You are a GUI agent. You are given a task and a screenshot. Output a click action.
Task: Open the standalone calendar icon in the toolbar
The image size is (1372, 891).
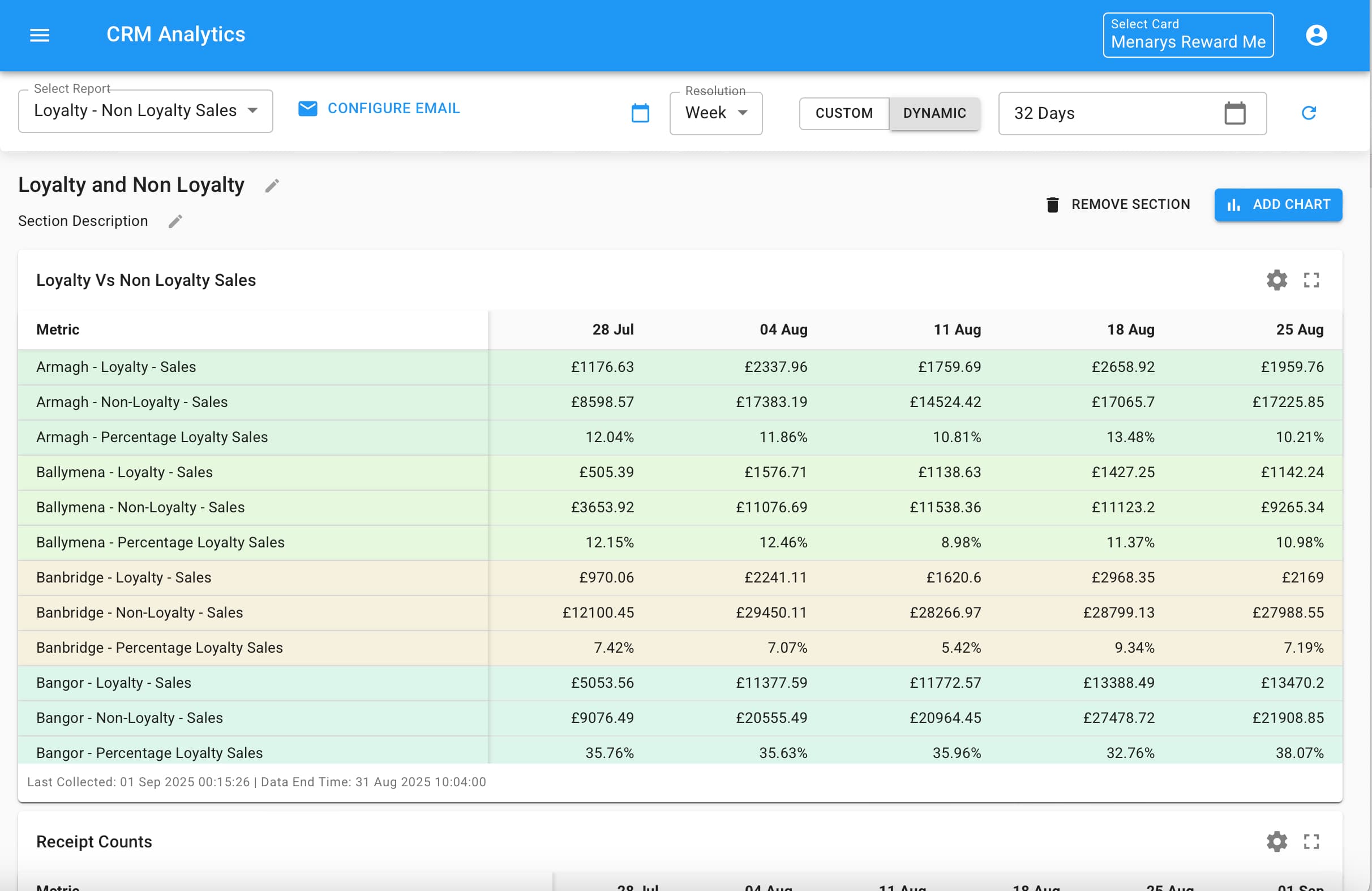click(640, 113)
